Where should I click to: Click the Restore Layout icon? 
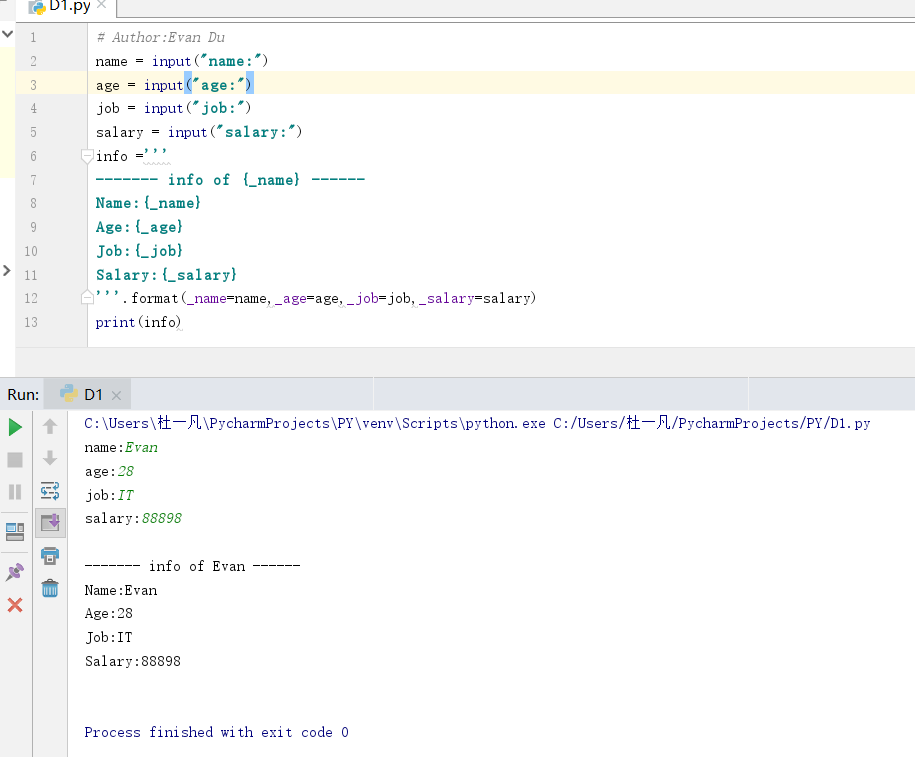[15, 530]
